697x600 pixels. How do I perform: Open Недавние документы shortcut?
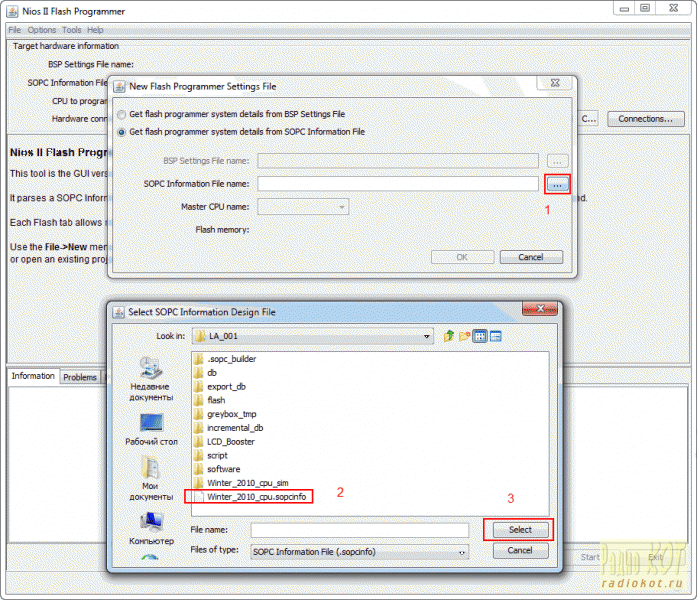point(150,380)
